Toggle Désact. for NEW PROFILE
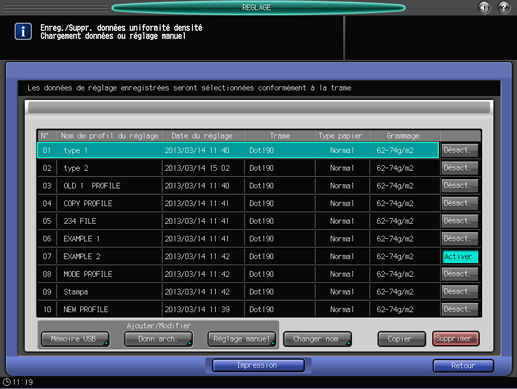The image size is (517, 389). (x=460, y=309)
